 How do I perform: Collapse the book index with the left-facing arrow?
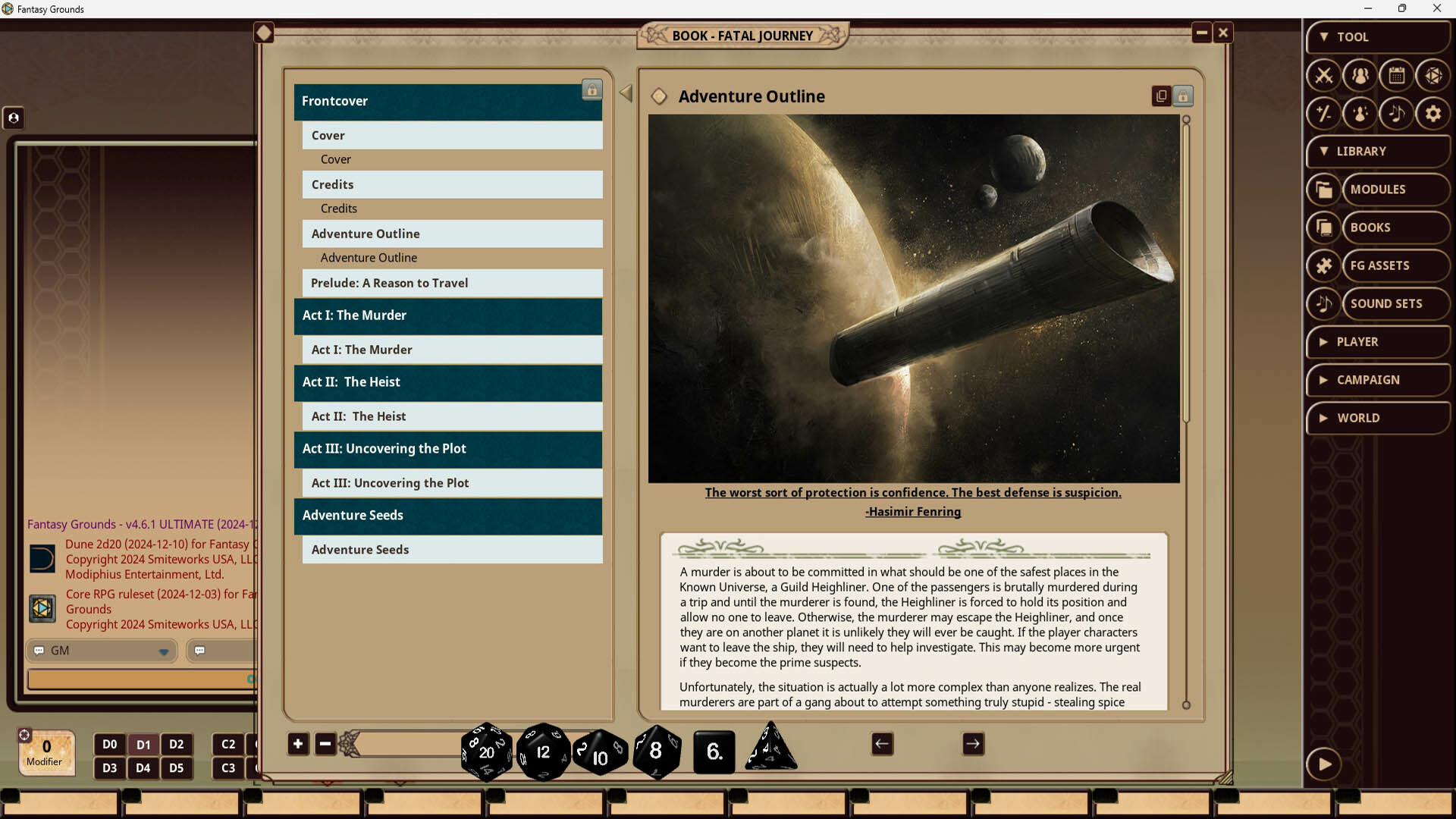coord(626,93)
